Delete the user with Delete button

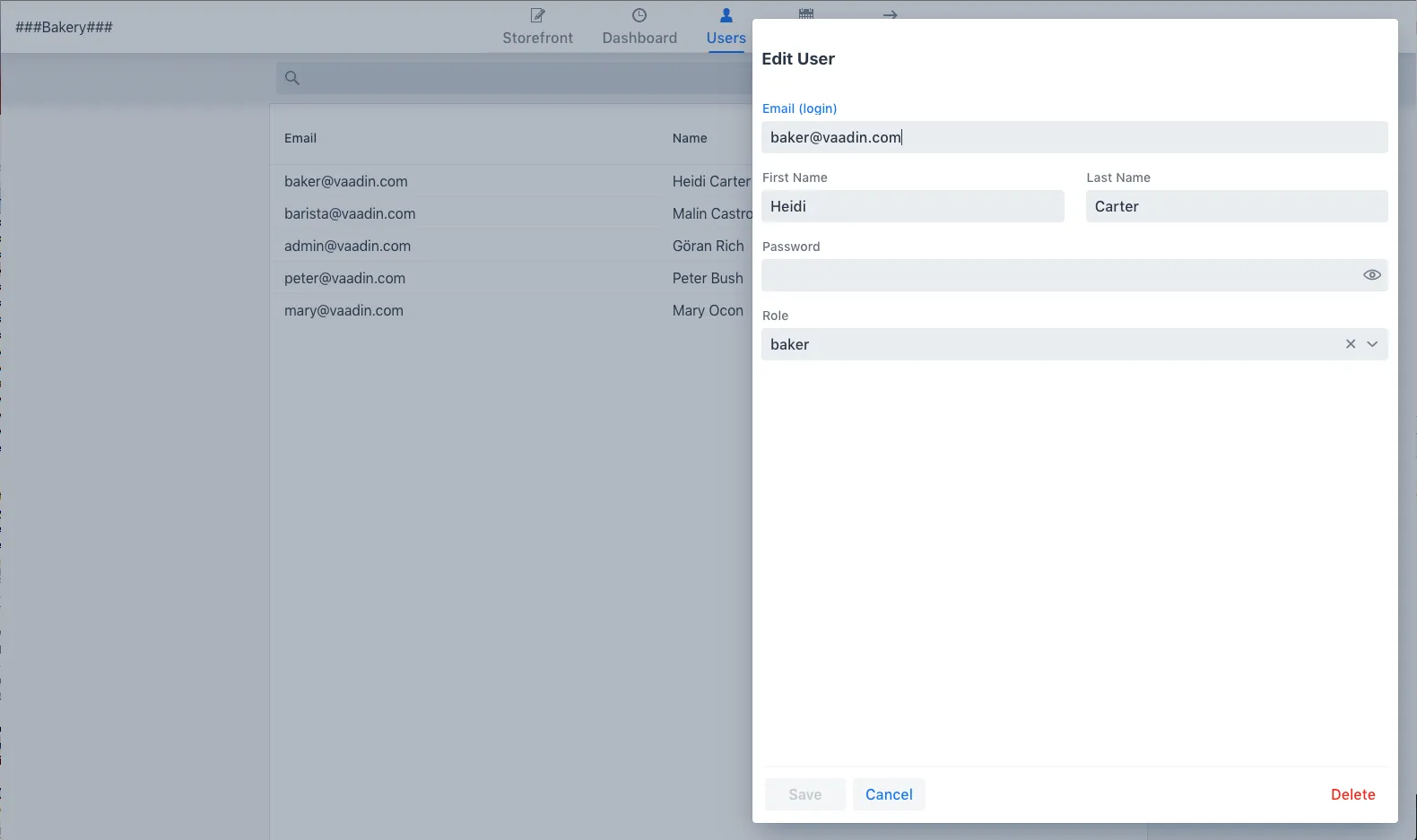tap(1352, 794)
